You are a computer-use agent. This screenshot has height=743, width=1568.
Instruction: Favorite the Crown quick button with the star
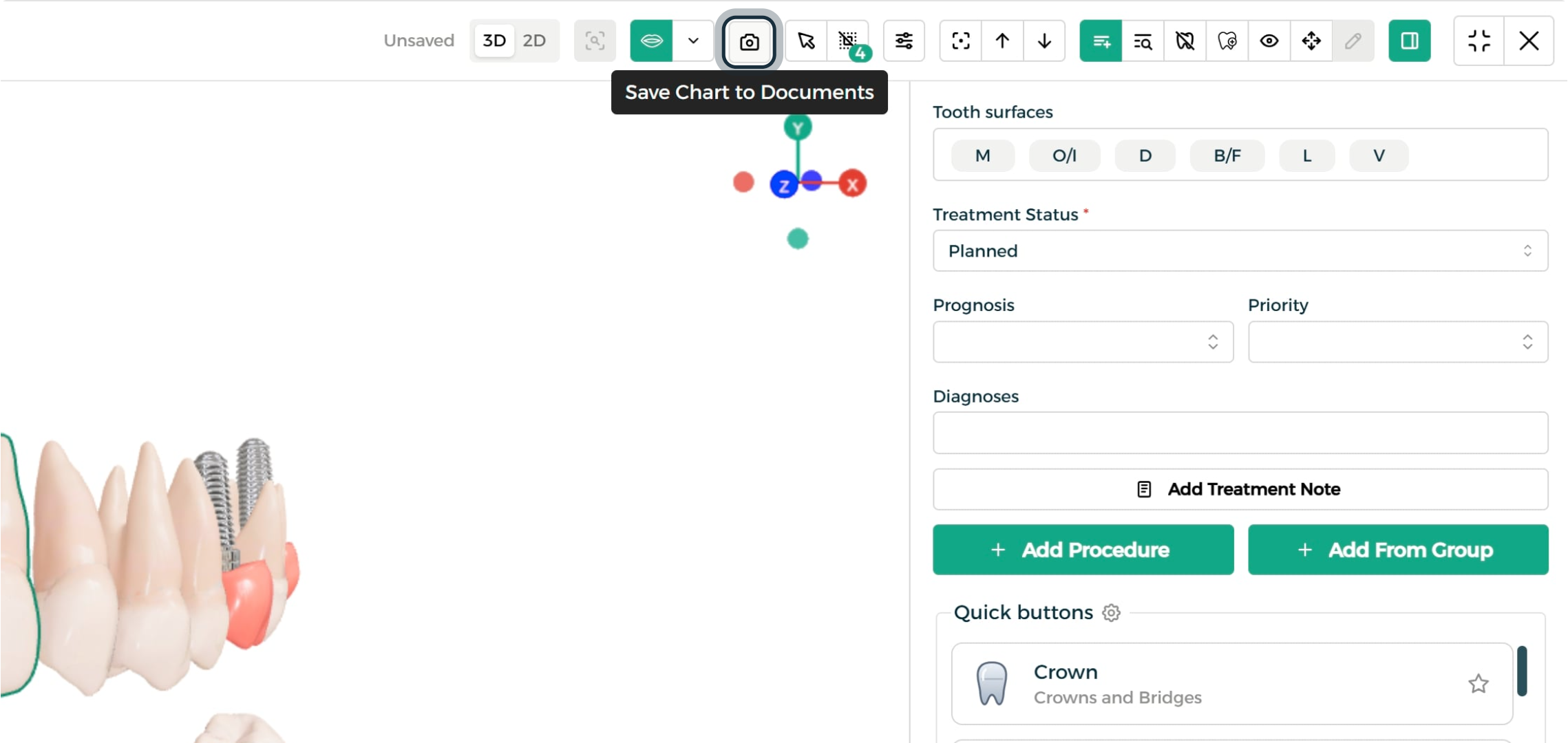(x=1478, y=684)
